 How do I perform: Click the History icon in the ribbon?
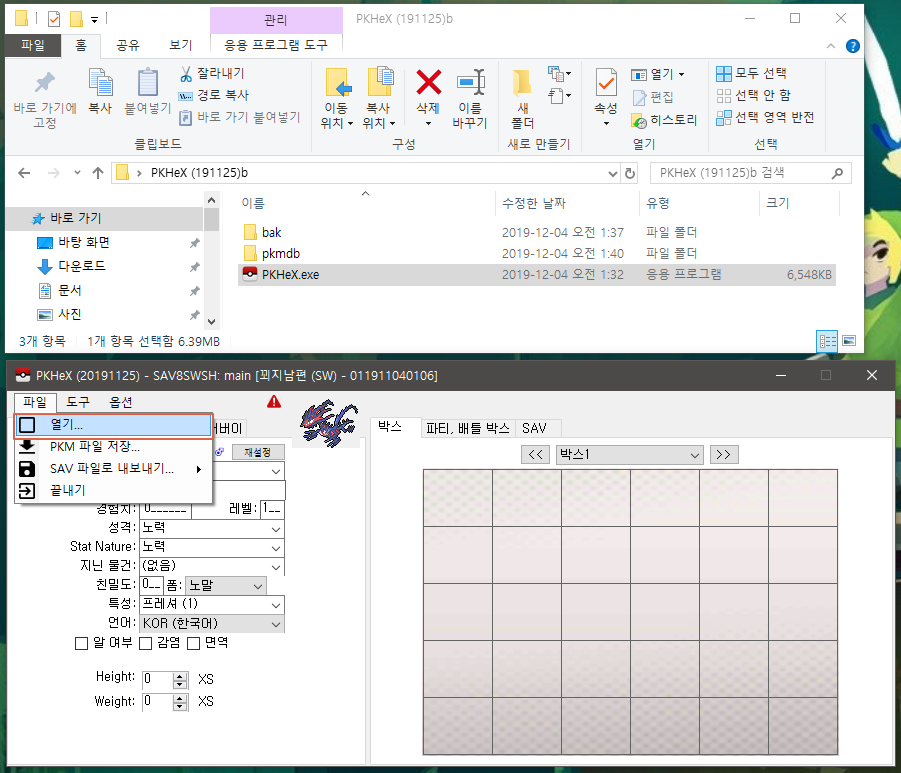638,121
